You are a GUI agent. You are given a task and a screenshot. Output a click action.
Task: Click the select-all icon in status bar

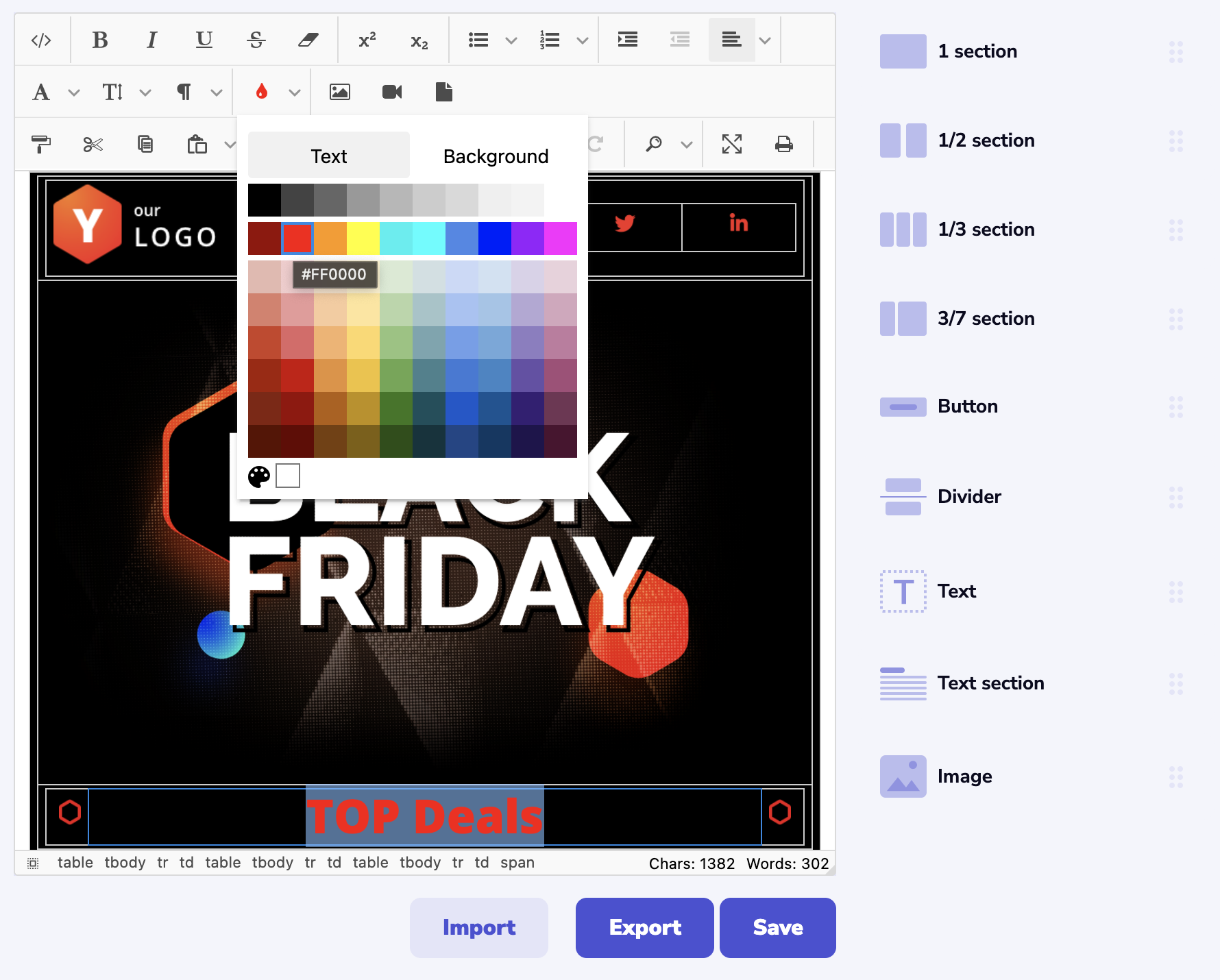pyautogui.click(x=33, y=863)
